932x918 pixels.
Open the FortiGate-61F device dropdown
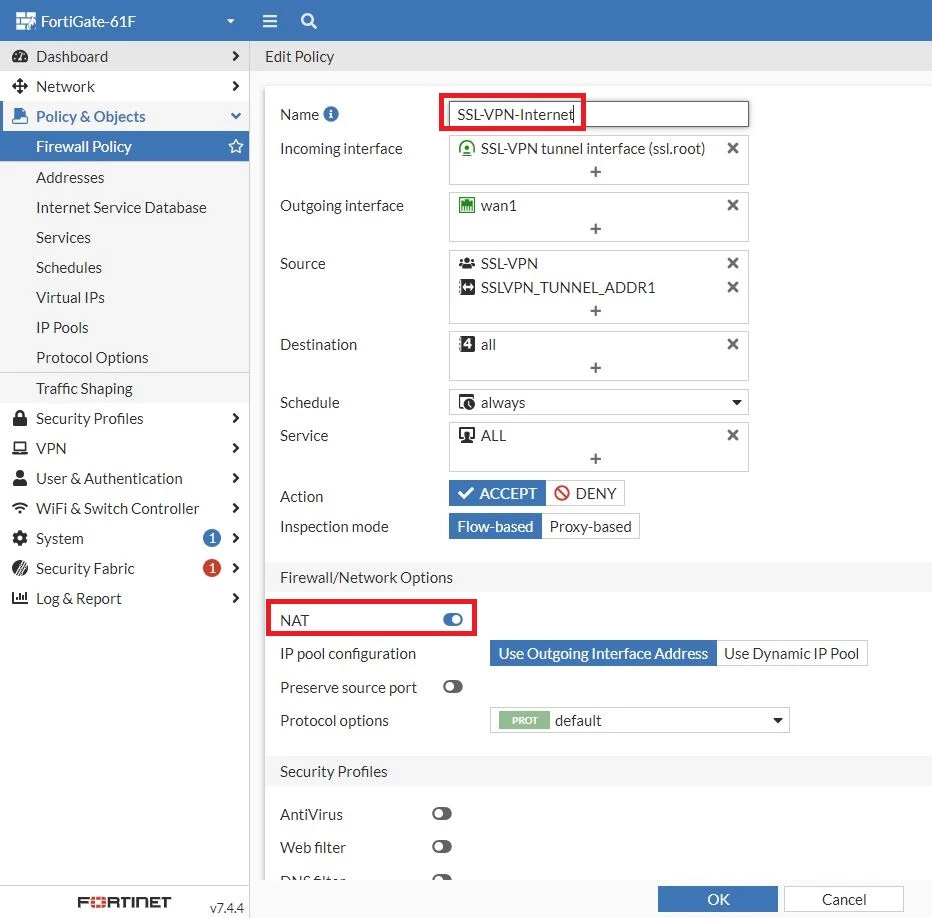click(x=231, y=21)
